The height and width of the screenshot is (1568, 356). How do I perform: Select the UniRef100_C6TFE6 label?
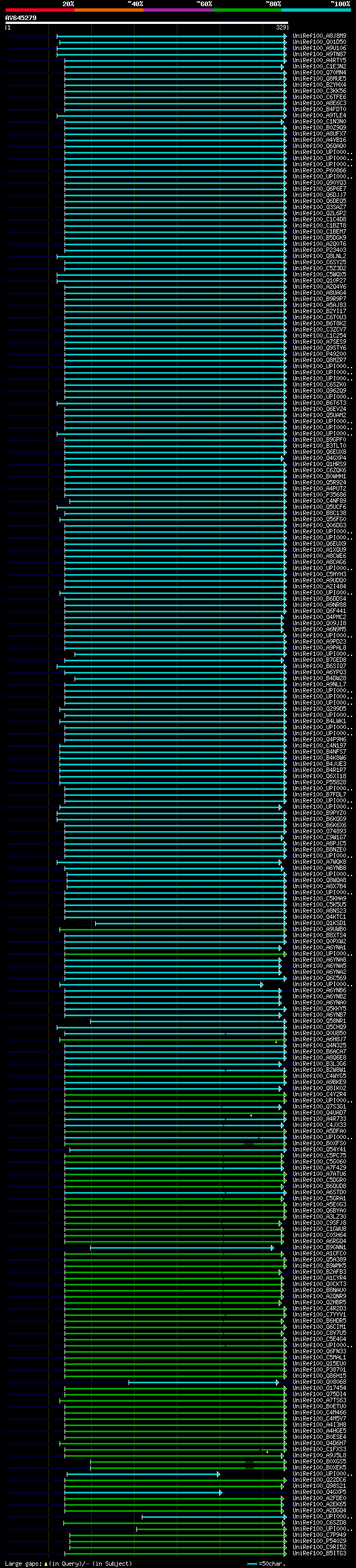[319, 97]
